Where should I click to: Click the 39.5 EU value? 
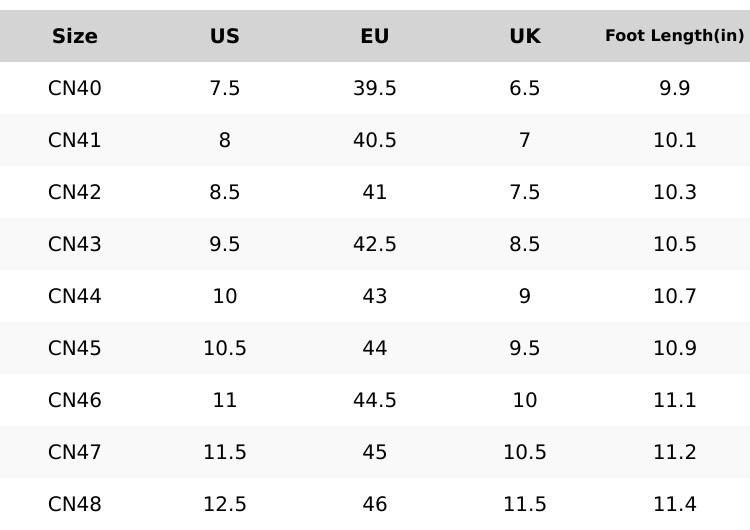375,88
